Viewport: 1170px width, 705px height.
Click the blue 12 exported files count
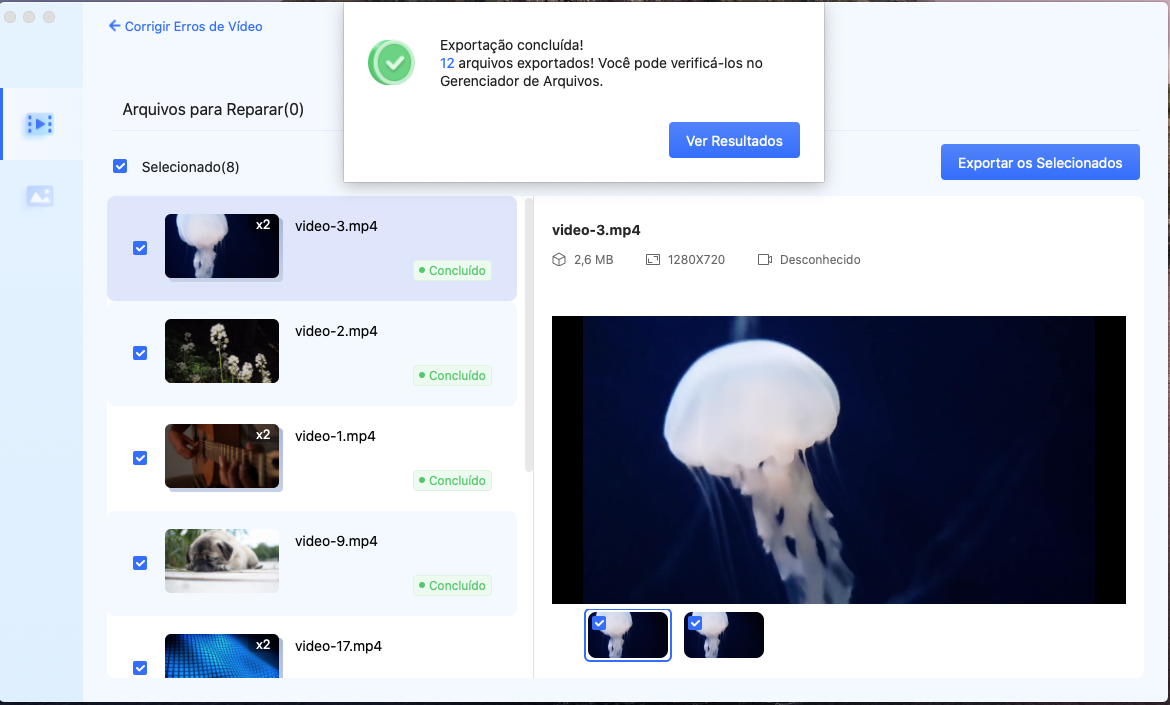(x=447, y=63)
